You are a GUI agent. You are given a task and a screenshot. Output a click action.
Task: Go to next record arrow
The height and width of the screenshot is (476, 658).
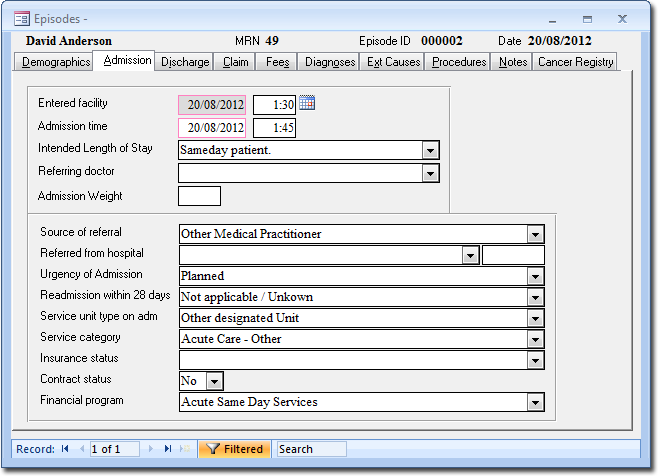tap(153, 449)
